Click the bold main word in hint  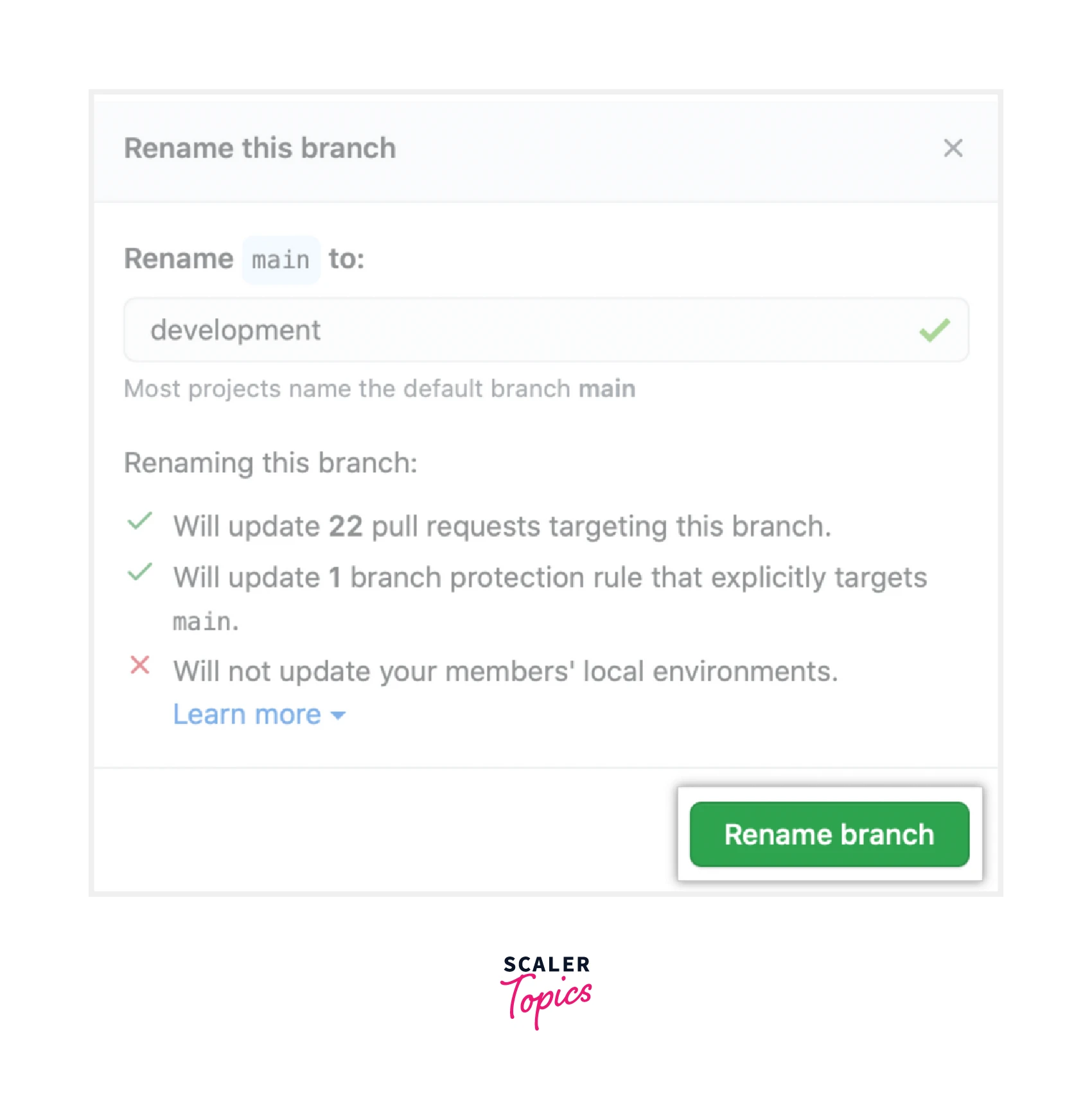607,389
